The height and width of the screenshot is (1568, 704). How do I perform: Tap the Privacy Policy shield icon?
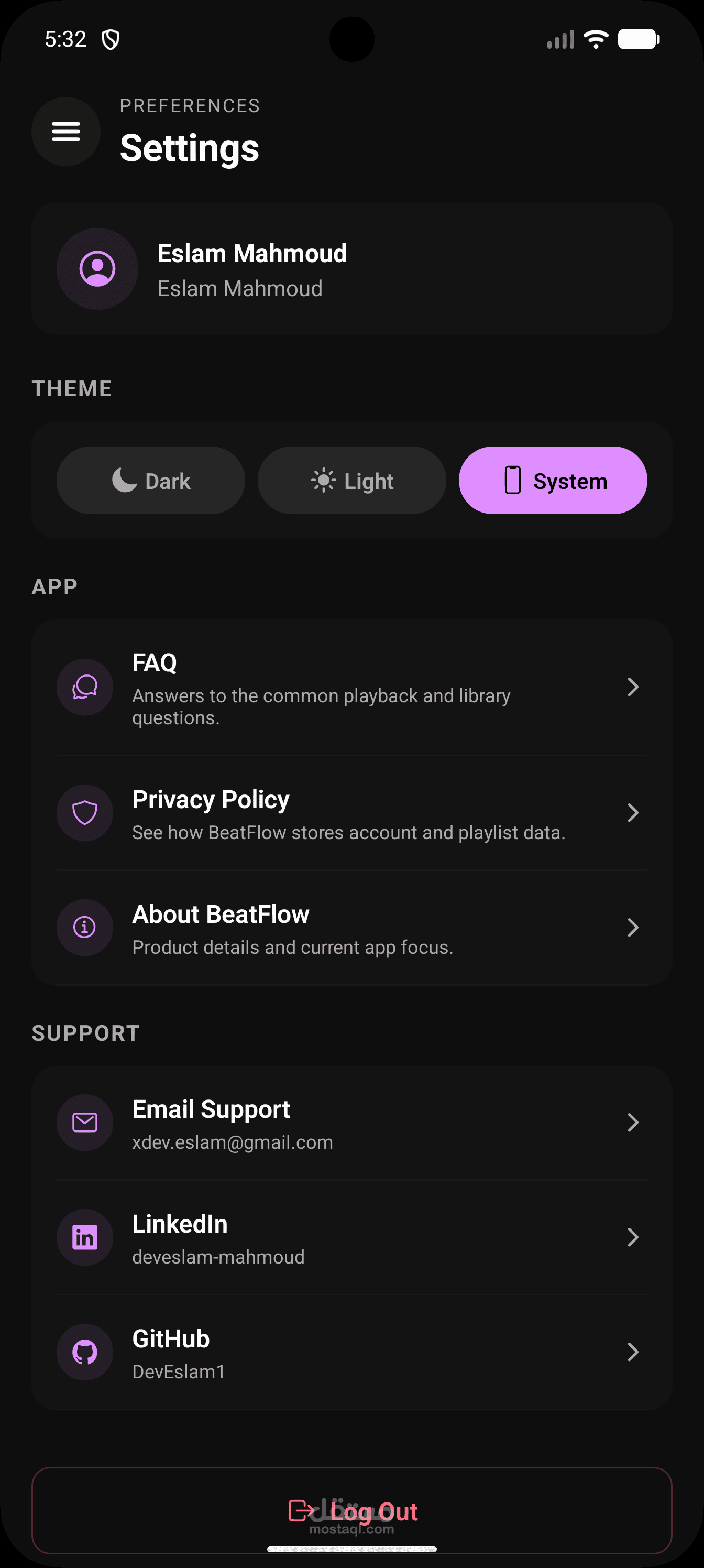(84, 813)
